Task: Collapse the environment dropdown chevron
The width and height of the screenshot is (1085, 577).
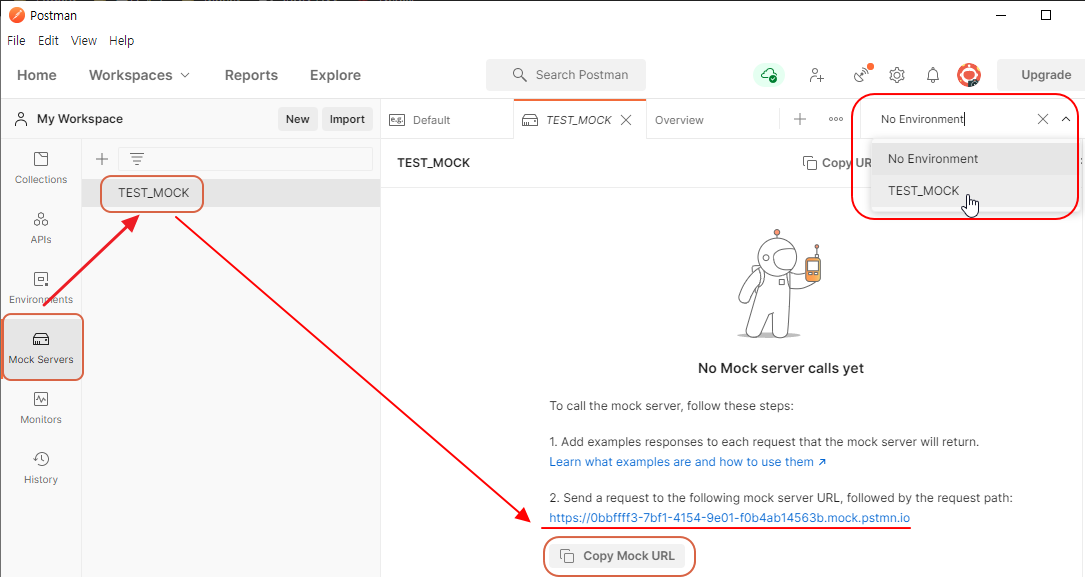Action: (1066, 119)
